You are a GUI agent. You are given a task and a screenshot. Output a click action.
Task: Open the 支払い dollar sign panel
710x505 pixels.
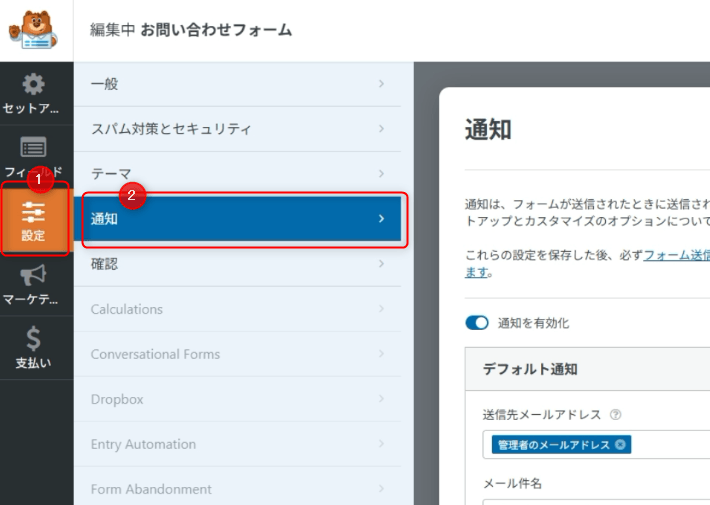tap(33, 347)
